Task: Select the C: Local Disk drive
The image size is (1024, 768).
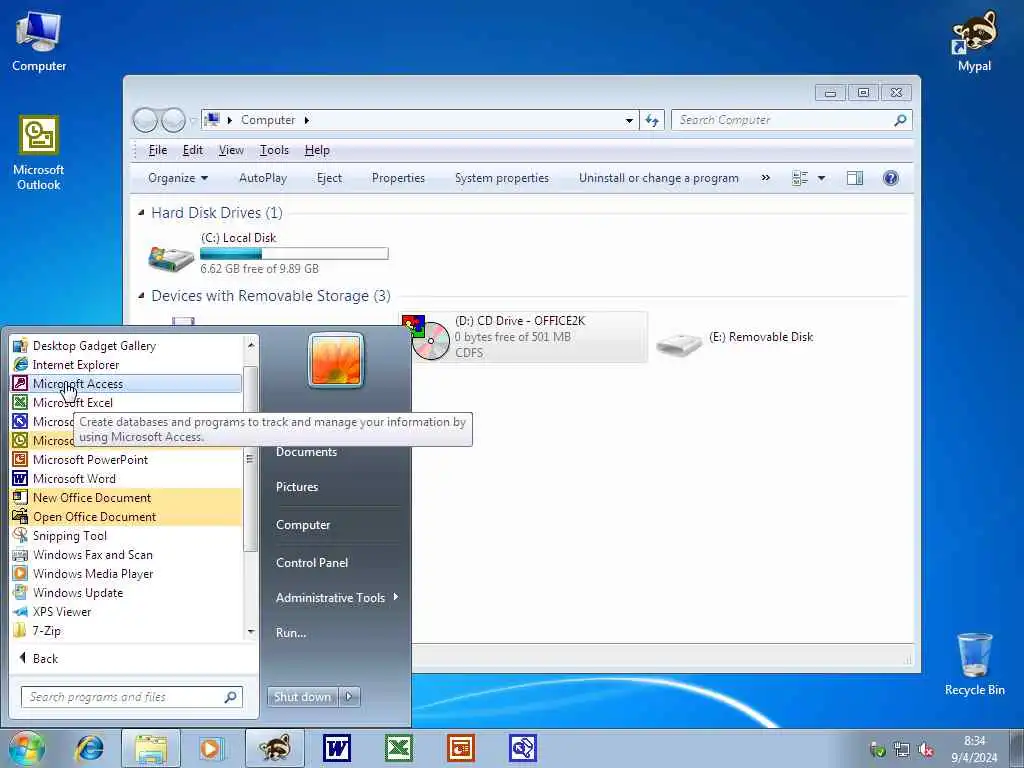Action: click(268, 253)
